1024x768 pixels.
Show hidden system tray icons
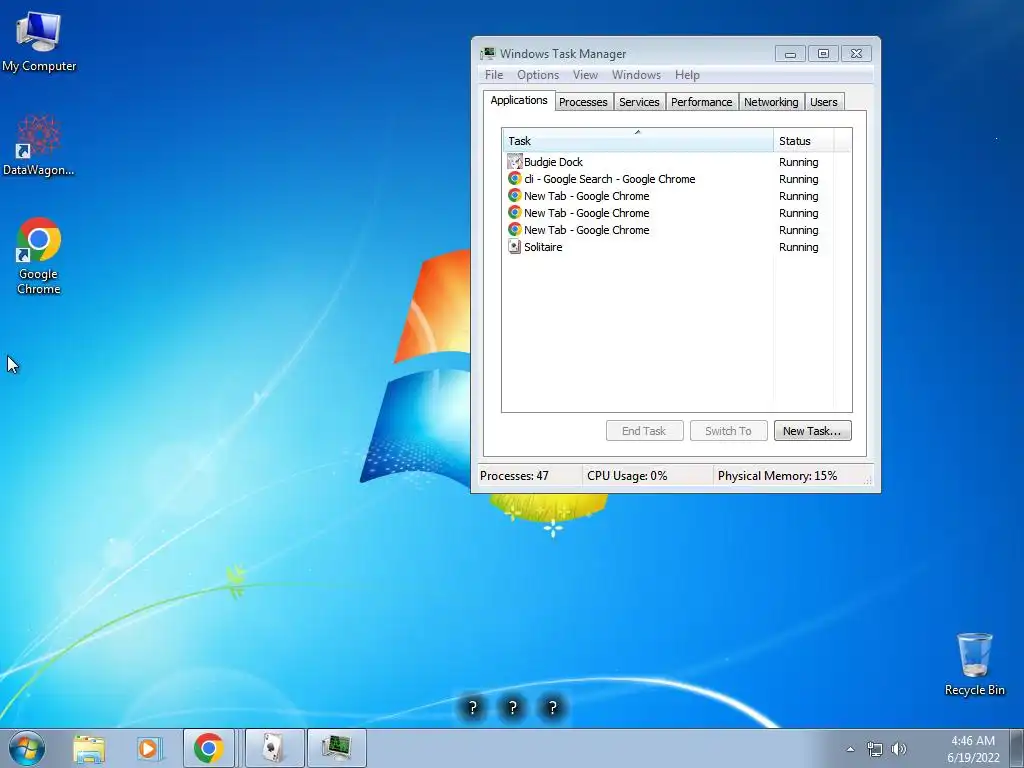pyautogui.click(x=850, y=749)
